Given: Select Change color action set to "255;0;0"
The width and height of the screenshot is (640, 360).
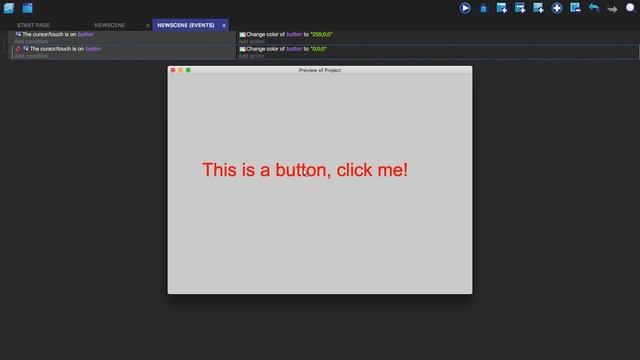Looking at the screenshot, I should pyautogui.click(x=286, y=34).
